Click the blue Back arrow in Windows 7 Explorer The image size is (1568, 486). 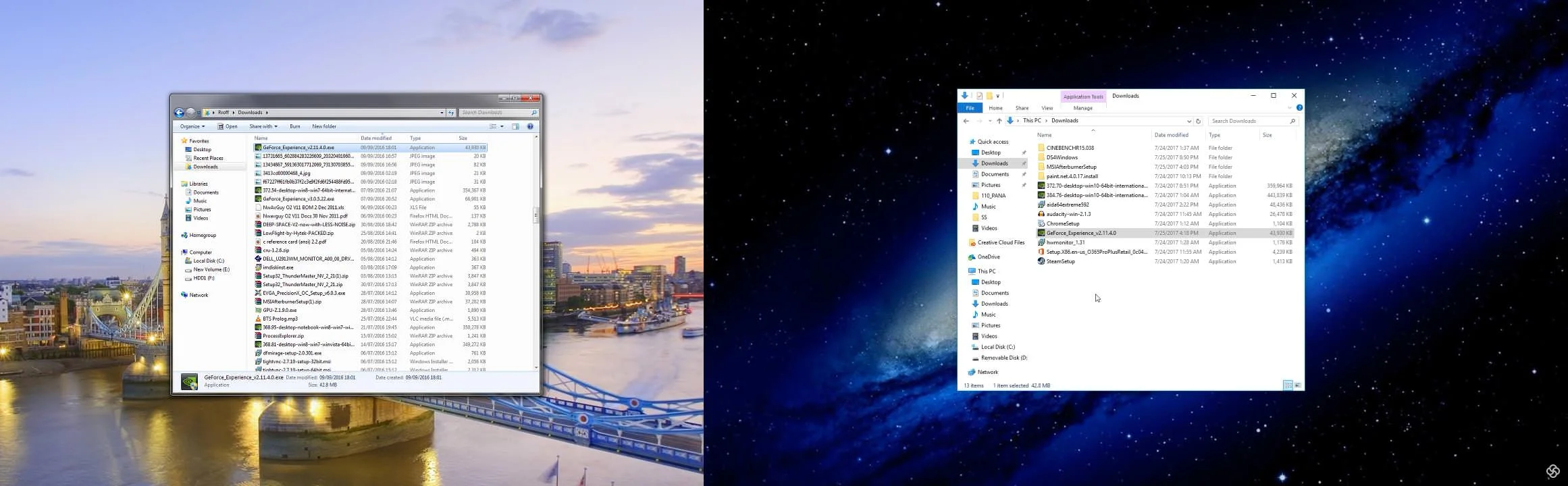coord(179,113)
